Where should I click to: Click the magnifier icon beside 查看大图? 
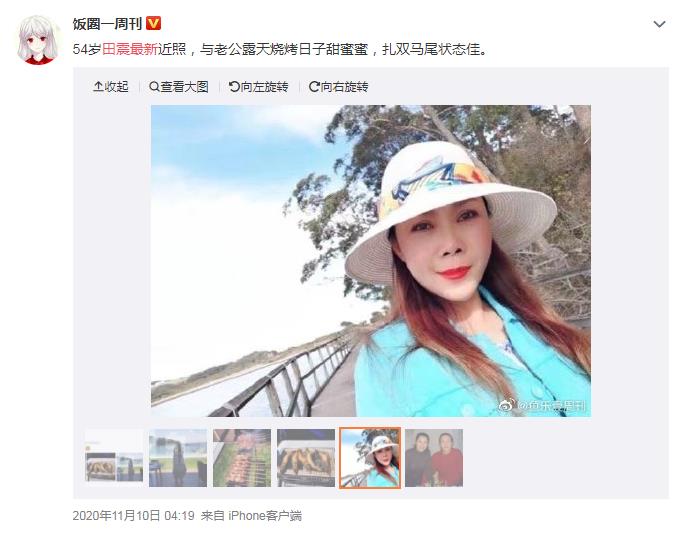click(154, 87)
